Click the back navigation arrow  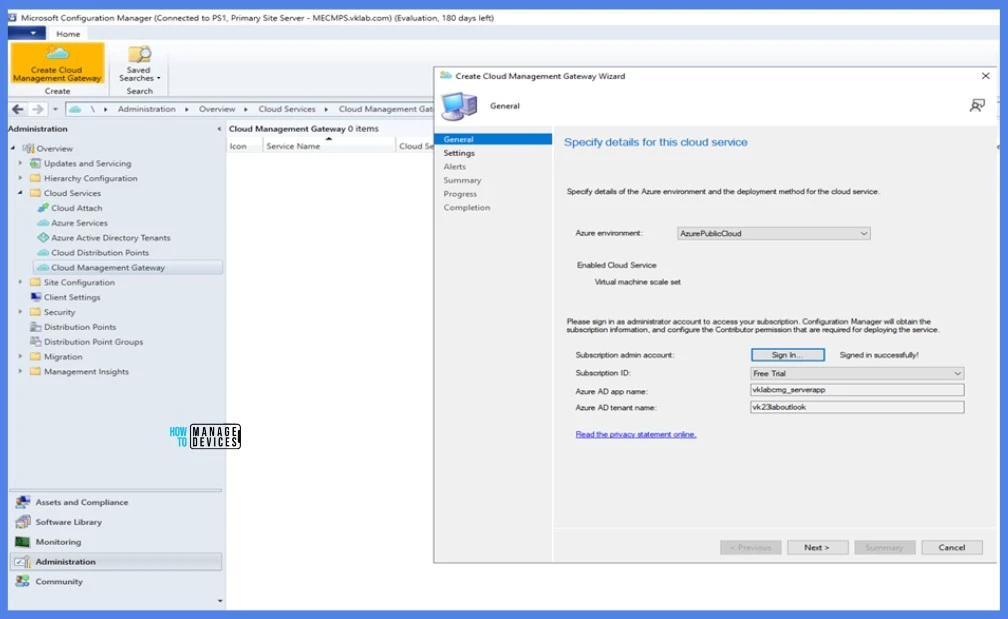(18, 109)
